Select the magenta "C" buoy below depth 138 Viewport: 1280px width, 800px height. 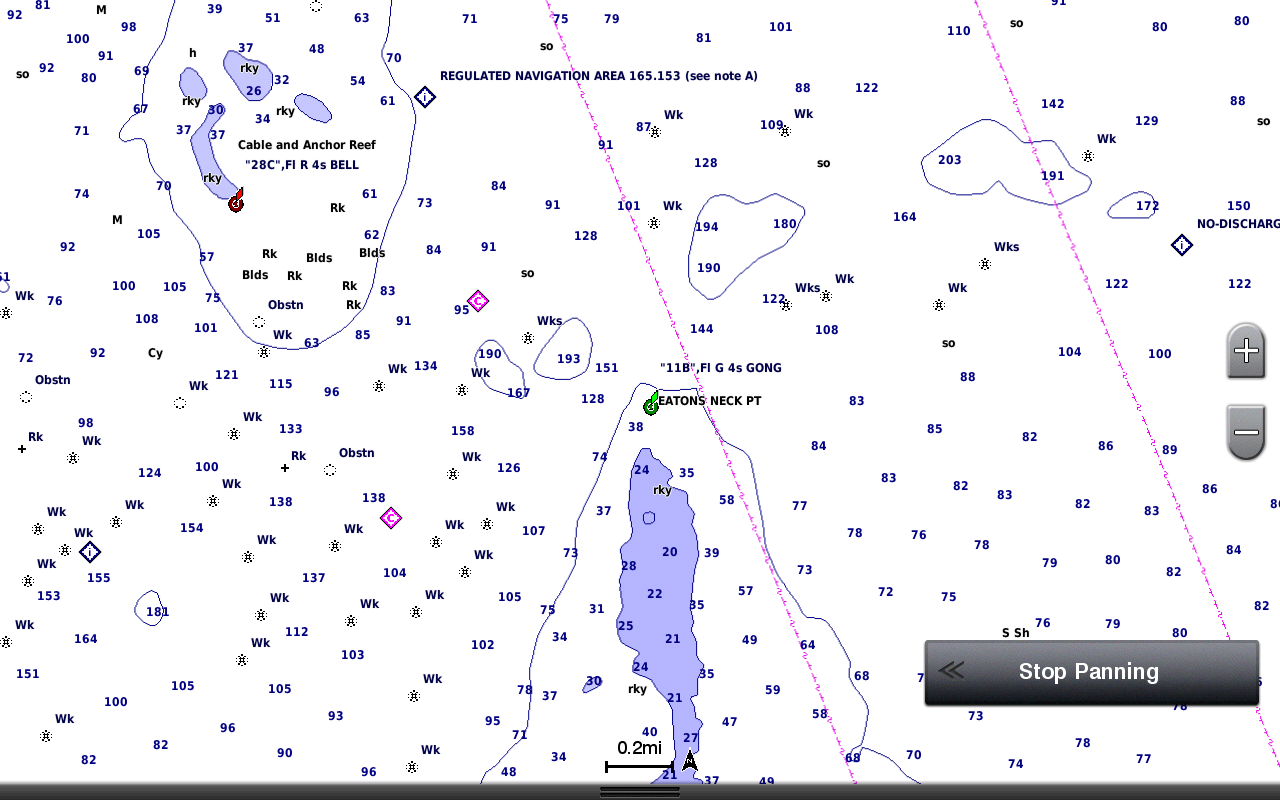[x=390, y=518]
